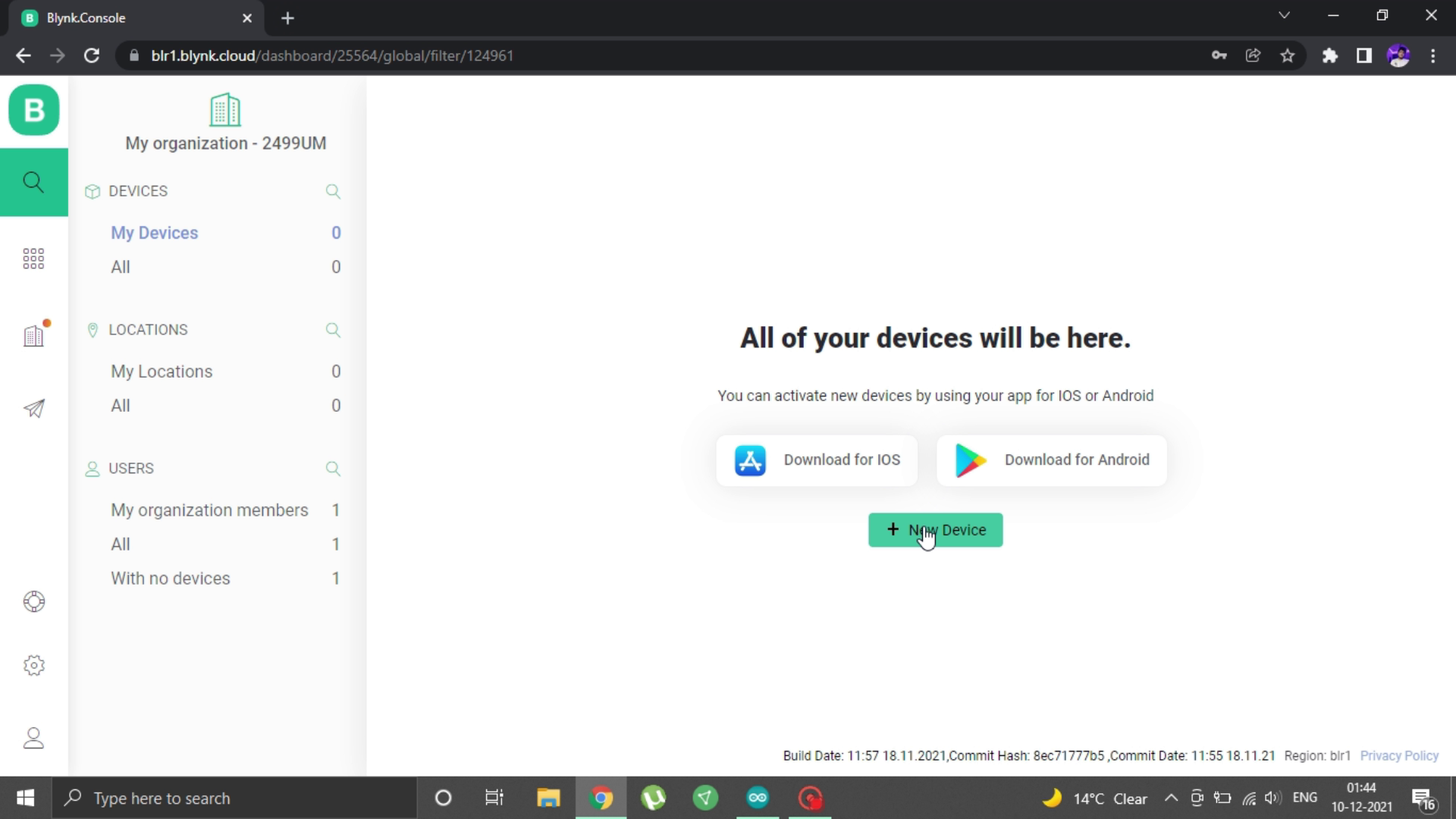Viewport: 1456px width, 819px height.
Task: Click the Blynk send/messaging icon
Action: click(34, 408)
